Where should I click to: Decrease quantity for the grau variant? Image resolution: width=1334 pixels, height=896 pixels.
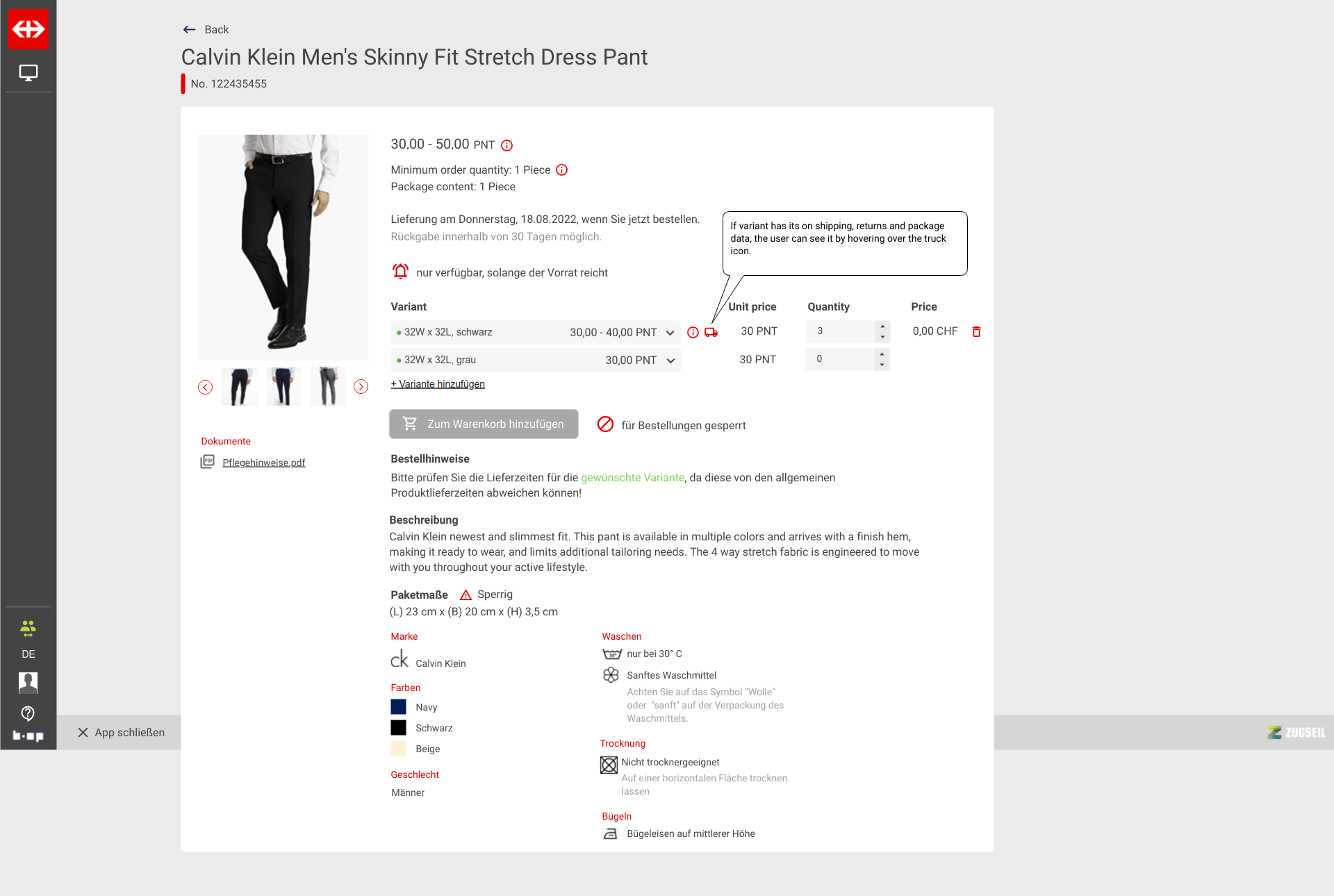pyautogui.click(x=882, y=365)
